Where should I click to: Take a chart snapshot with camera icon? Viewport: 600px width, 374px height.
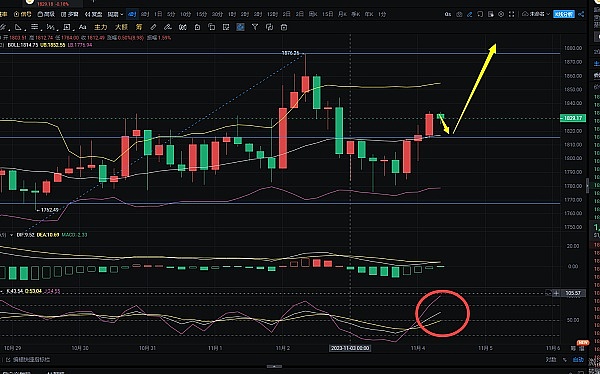pyautogui.click(x=459, y=15)
